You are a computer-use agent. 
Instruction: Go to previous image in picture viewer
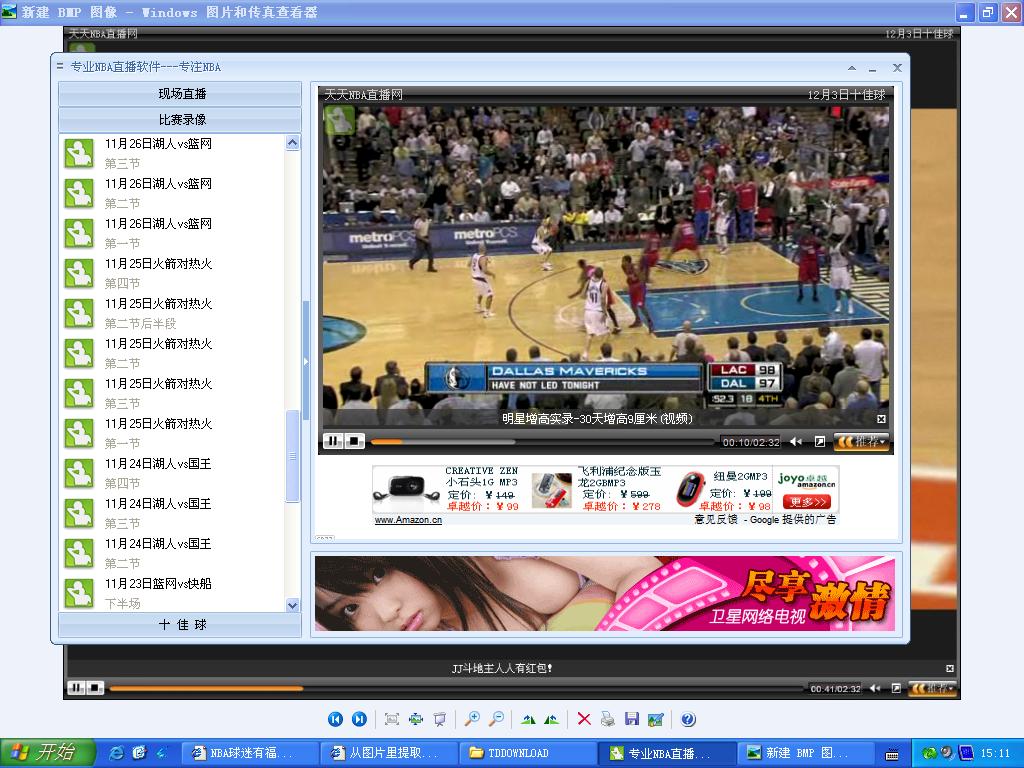pos(335,719)
